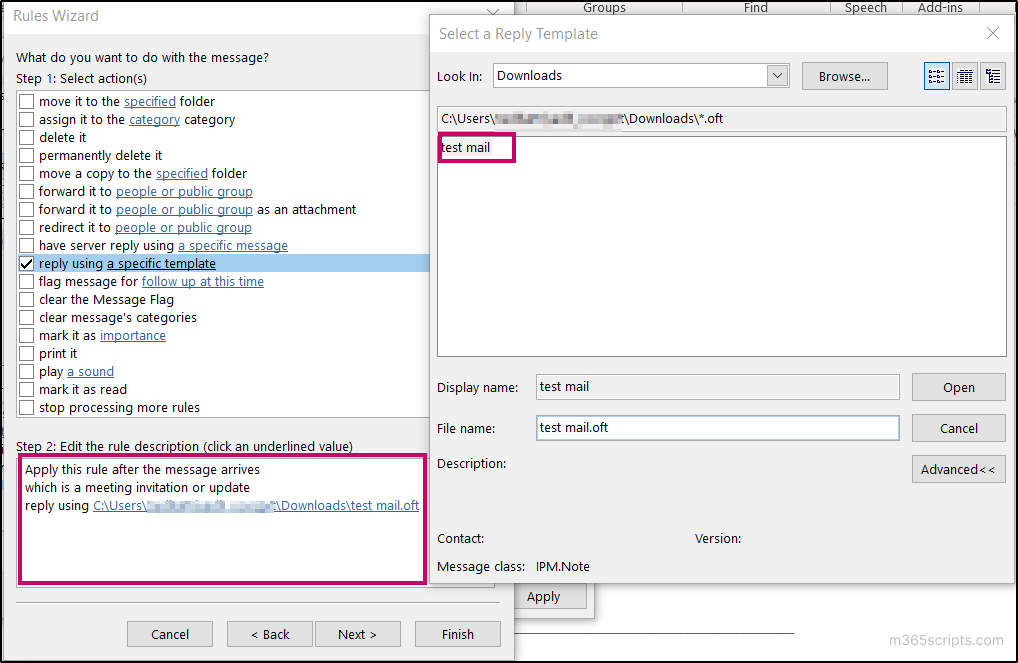Check the "print it" action
1018x663 pixels.
pos(26,353)
